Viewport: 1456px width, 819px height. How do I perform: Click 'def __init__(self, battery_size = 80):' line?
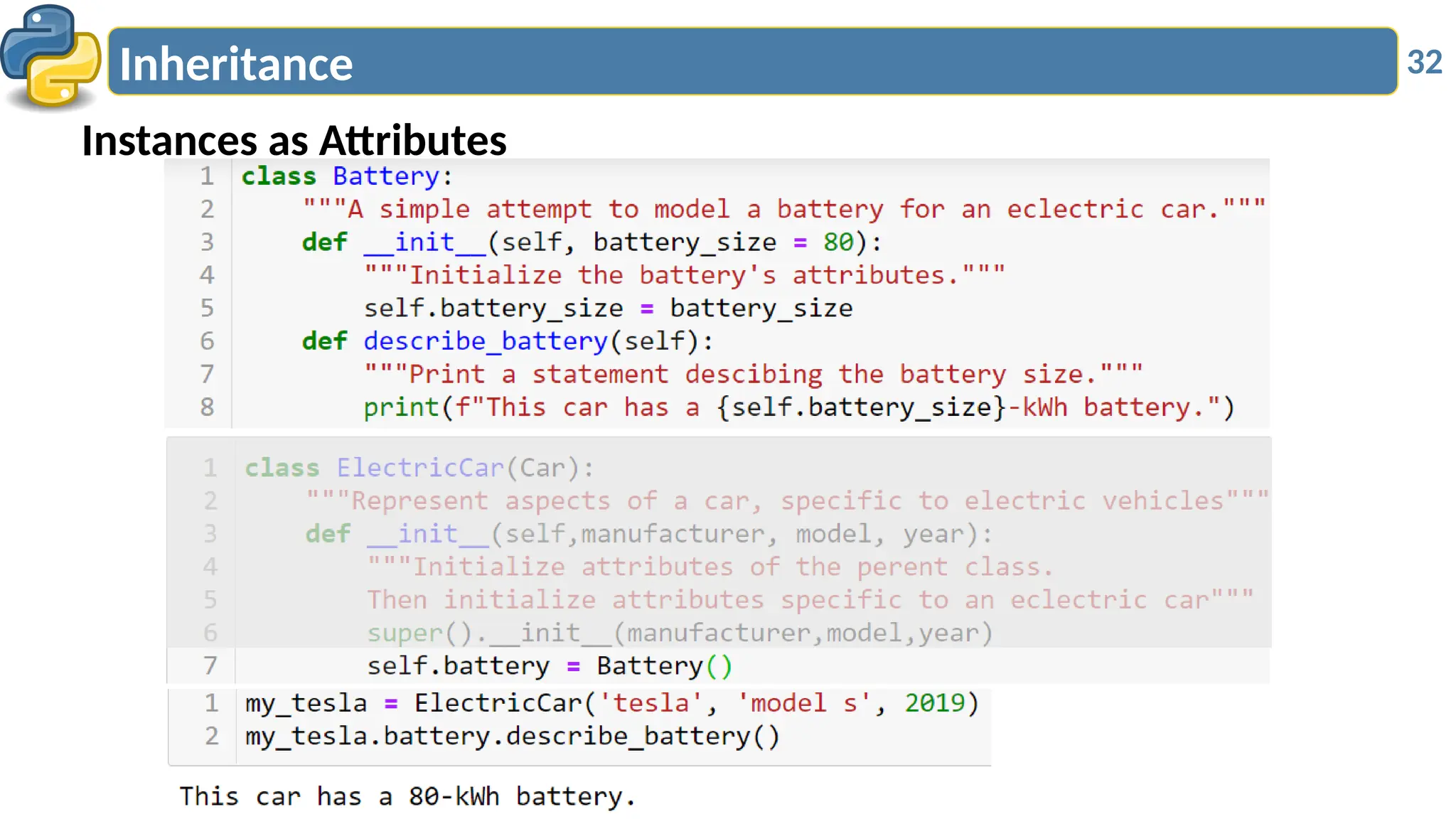coord(592,242)
